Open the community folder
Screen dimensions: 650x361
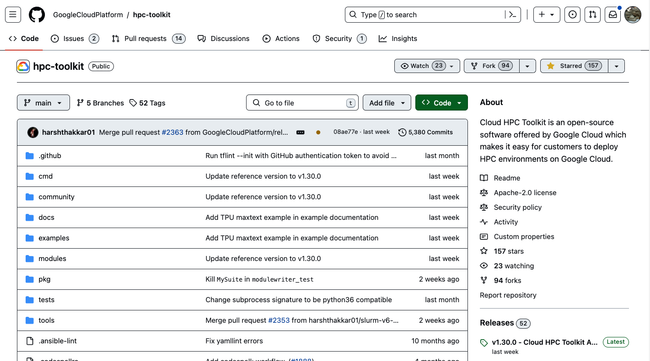pos(56,197)
